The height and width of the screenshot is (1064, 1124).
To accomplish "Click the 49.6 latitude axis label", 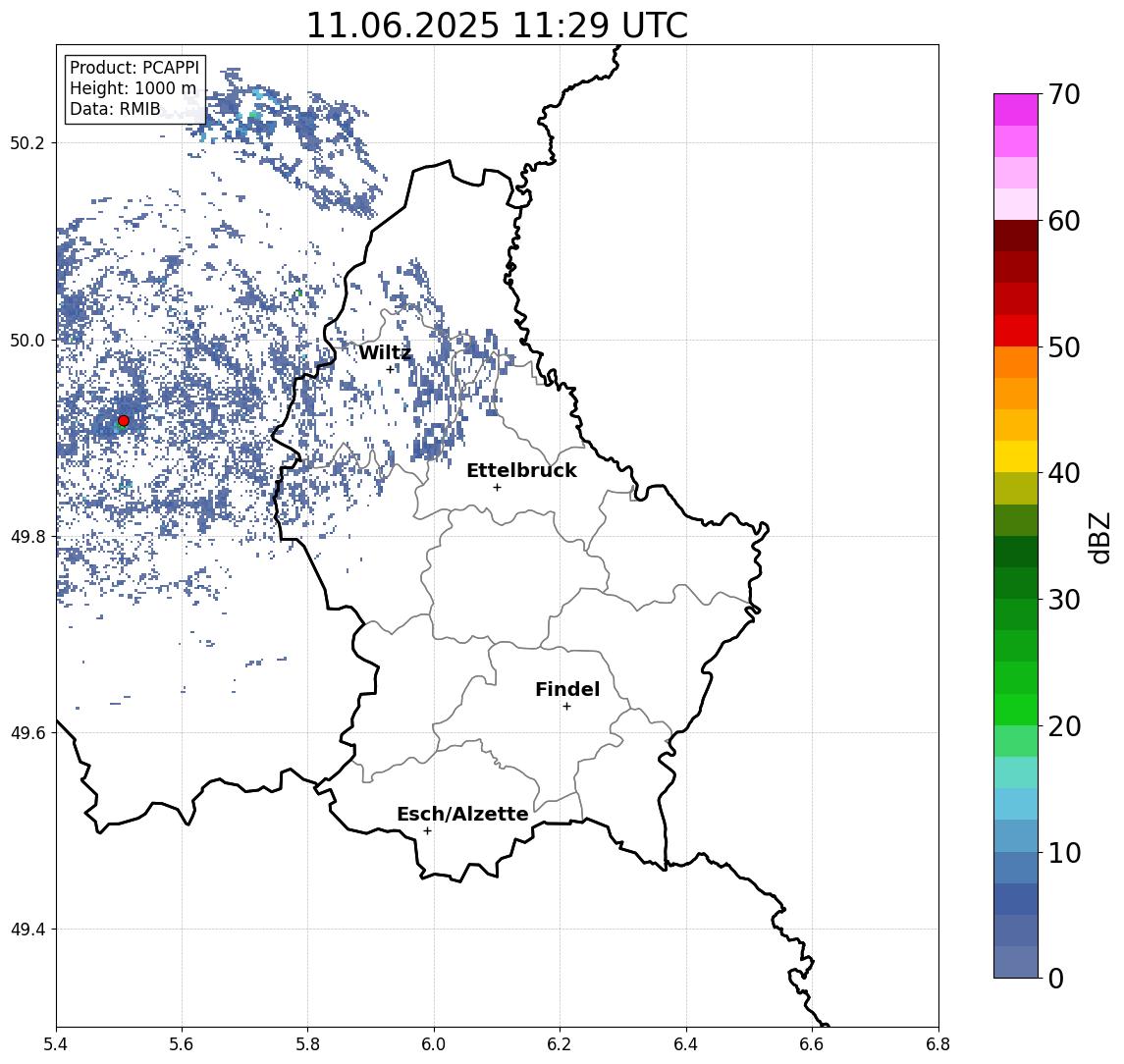I will click(27, 733).
